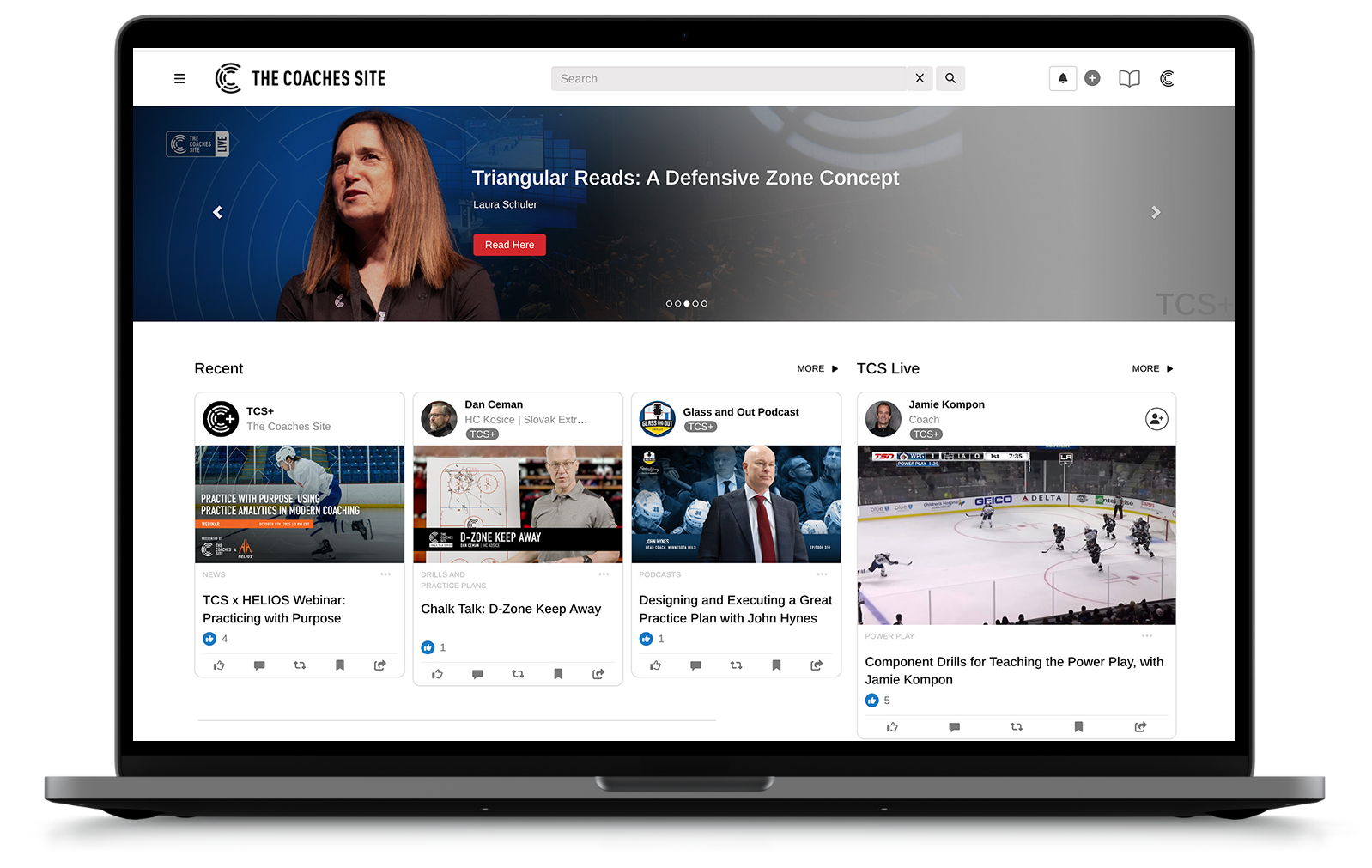The height and width of the screenshot is (868, 1372).
Task: Open options dots on John Hynes podcast card
Action: tap(822, 574)
